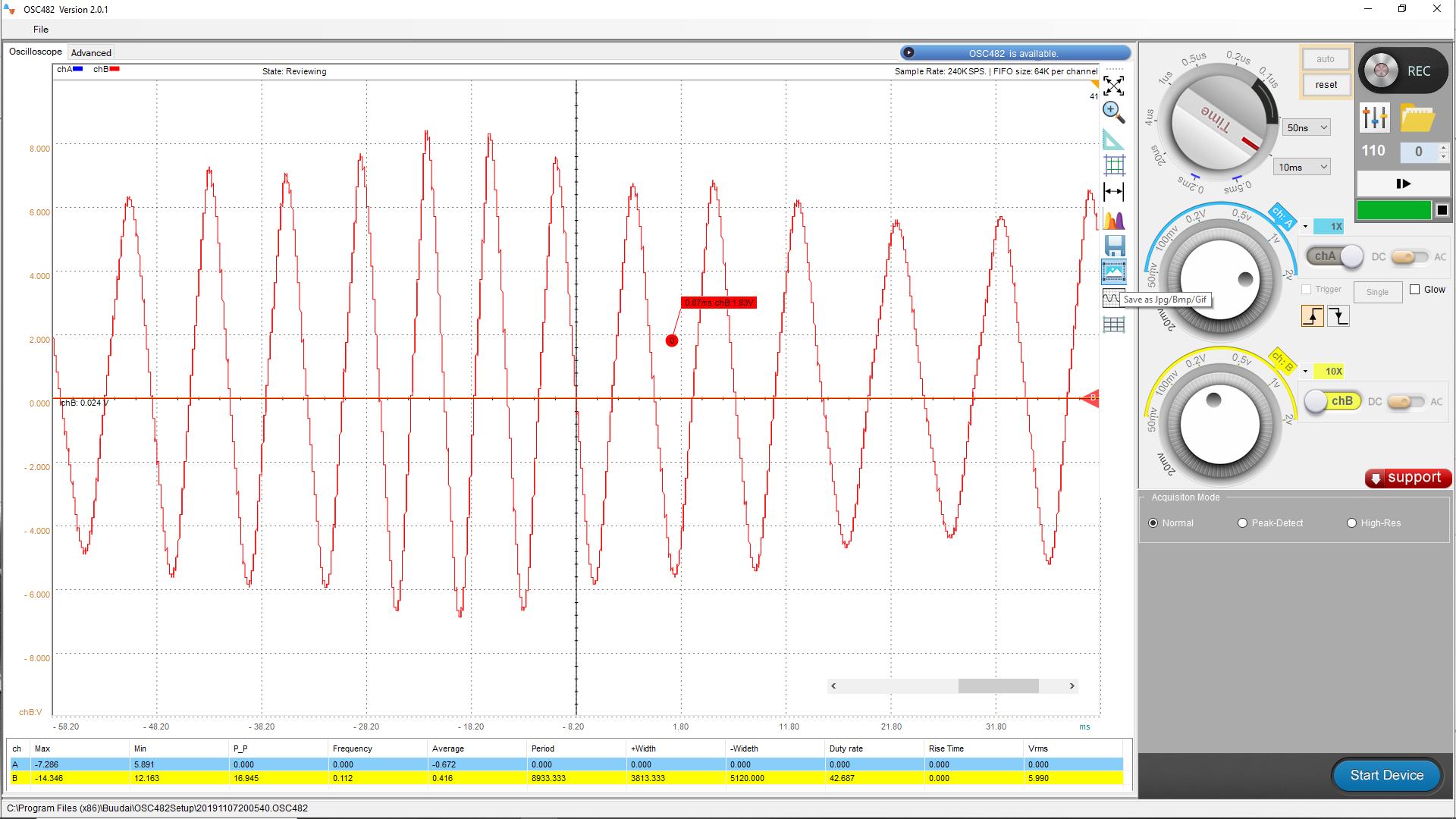The height and width of the screenshot is (819, 1456).
Task: Click the horizontal width measure cursor icon
Action: [x=1113, y=191]
